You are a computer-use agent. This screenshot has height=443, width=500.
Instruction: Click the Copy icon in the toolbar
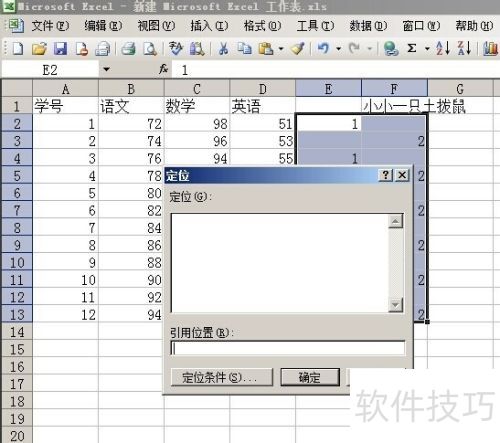point(244,49)
